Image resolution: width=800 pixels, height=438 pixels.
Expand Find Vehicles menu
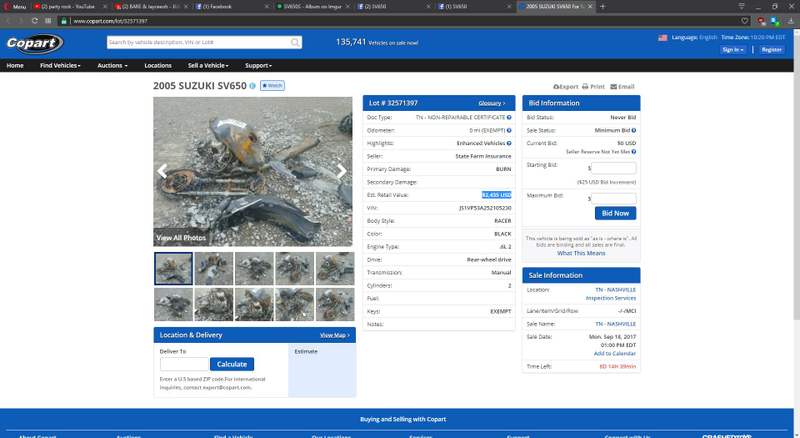click(x=60, y=65)
